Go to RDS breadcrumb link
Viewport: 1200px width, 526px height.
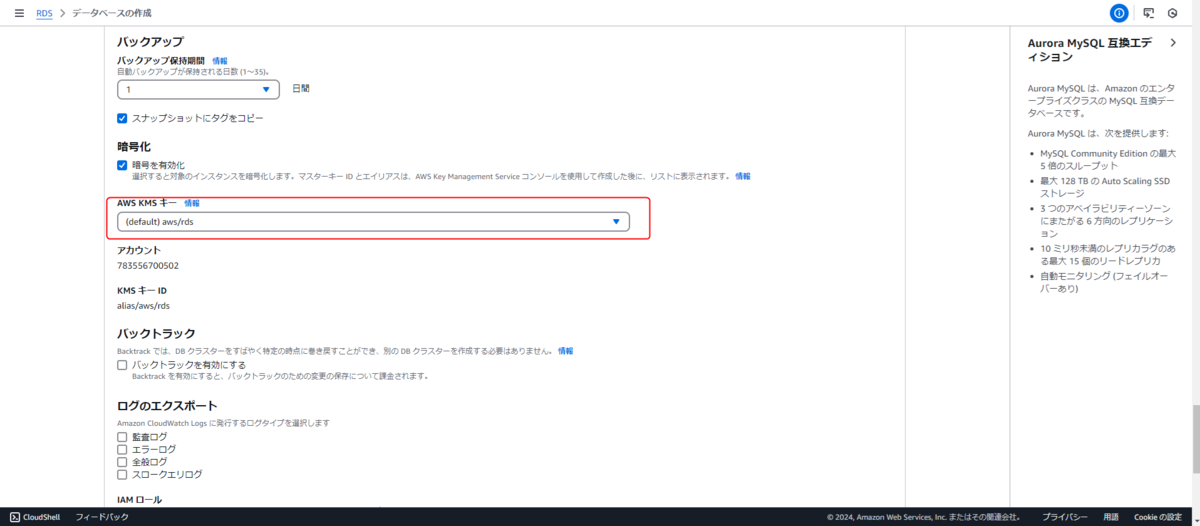pyautogui.click(x=44, y=13)
